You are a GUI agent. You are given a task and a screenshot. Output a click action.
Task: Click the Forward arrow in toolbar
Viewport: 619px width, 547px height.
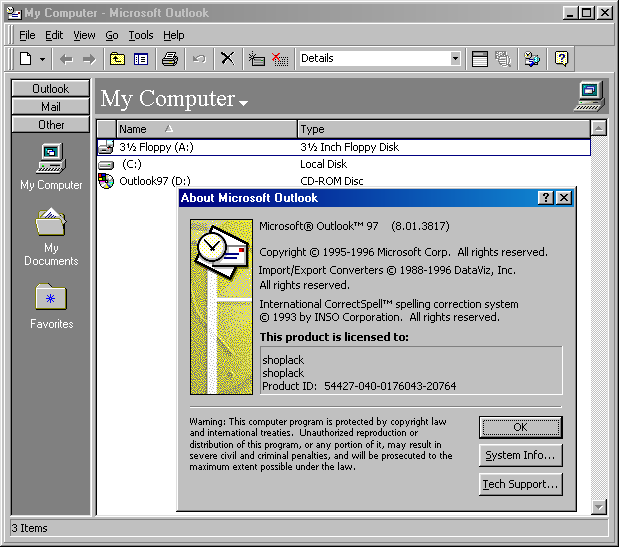89,59
